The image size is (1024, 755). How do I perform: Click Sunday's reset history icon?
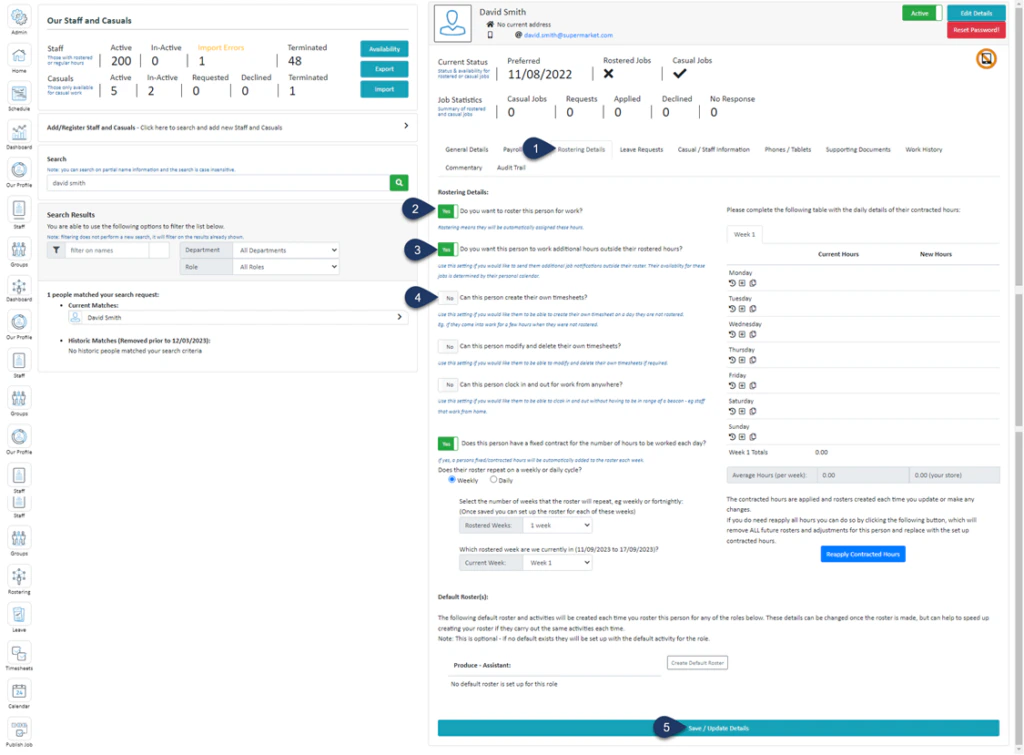732,437
